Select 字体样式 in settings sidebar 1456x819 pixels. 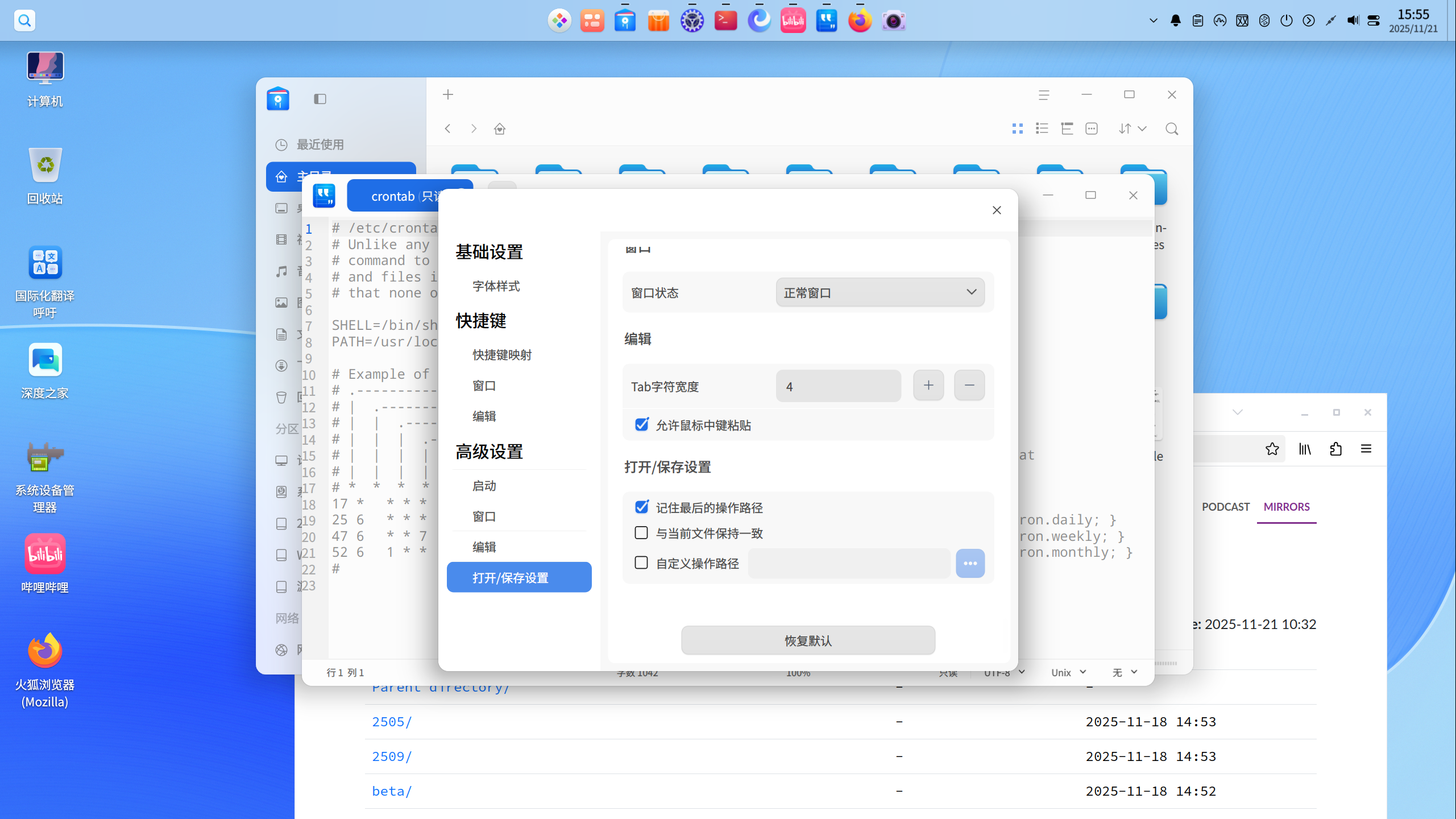[x=496, y=286]
